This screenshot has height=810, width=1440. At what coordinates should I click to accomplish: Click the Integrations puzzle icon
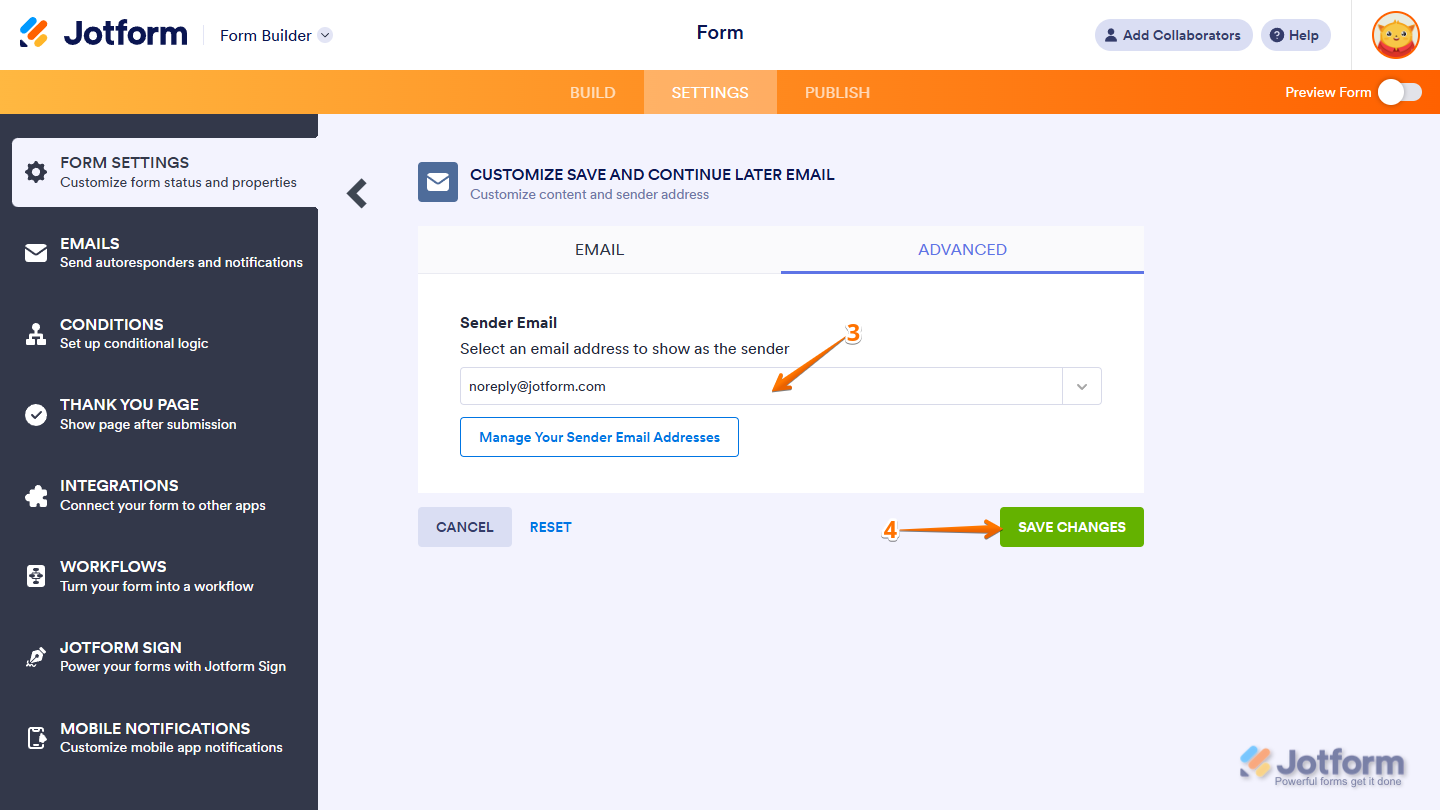36,494
